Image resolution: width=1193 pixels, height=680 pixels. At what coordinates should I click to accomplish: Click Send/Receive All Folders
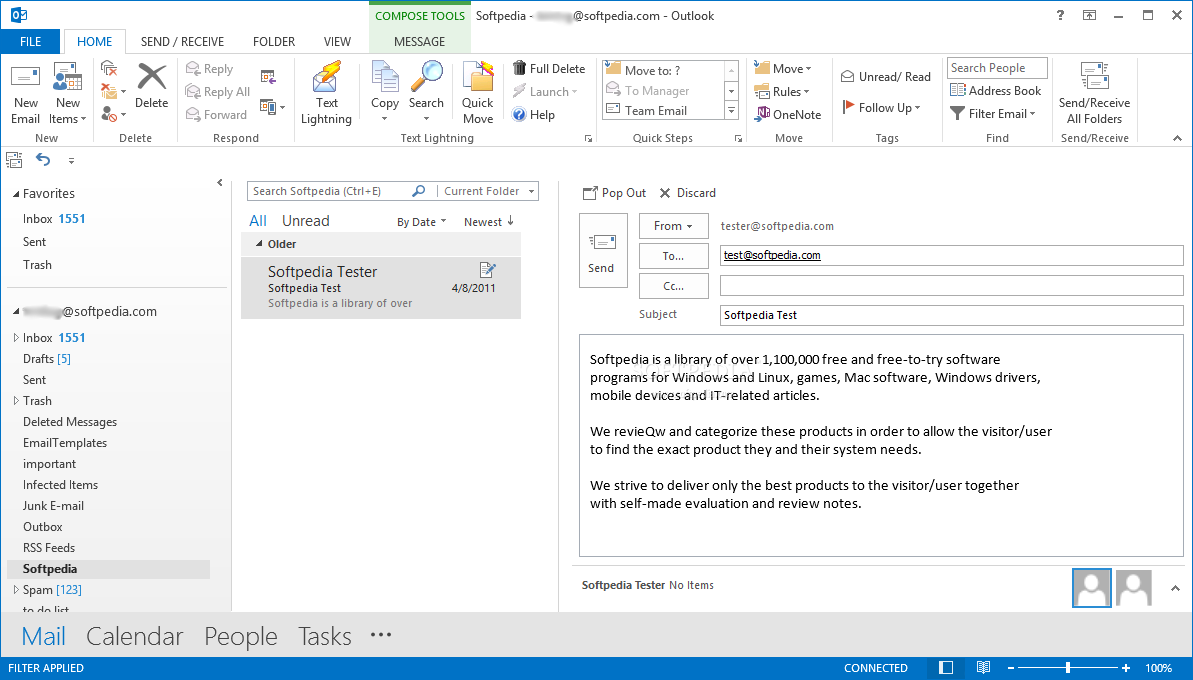coord(1094,94)
